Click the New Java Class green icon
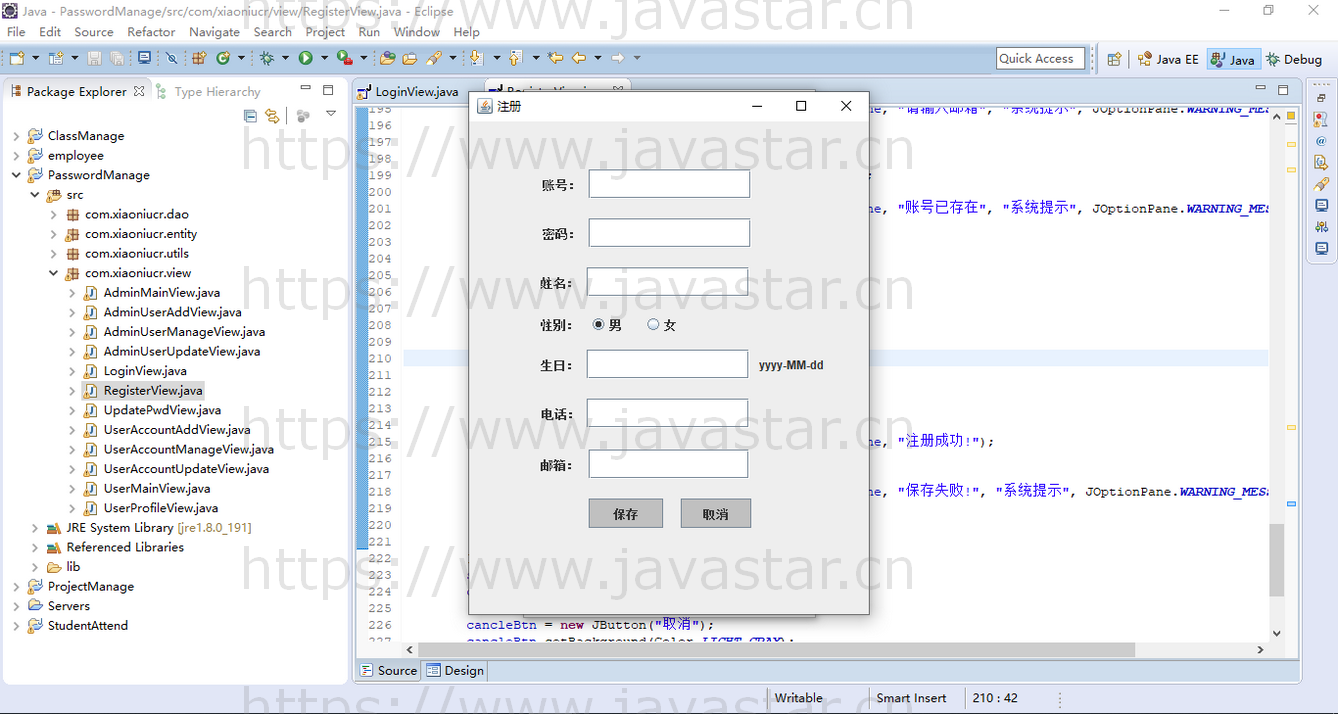This screenshot has width=1338, height=714. click(x=222, y=58)
